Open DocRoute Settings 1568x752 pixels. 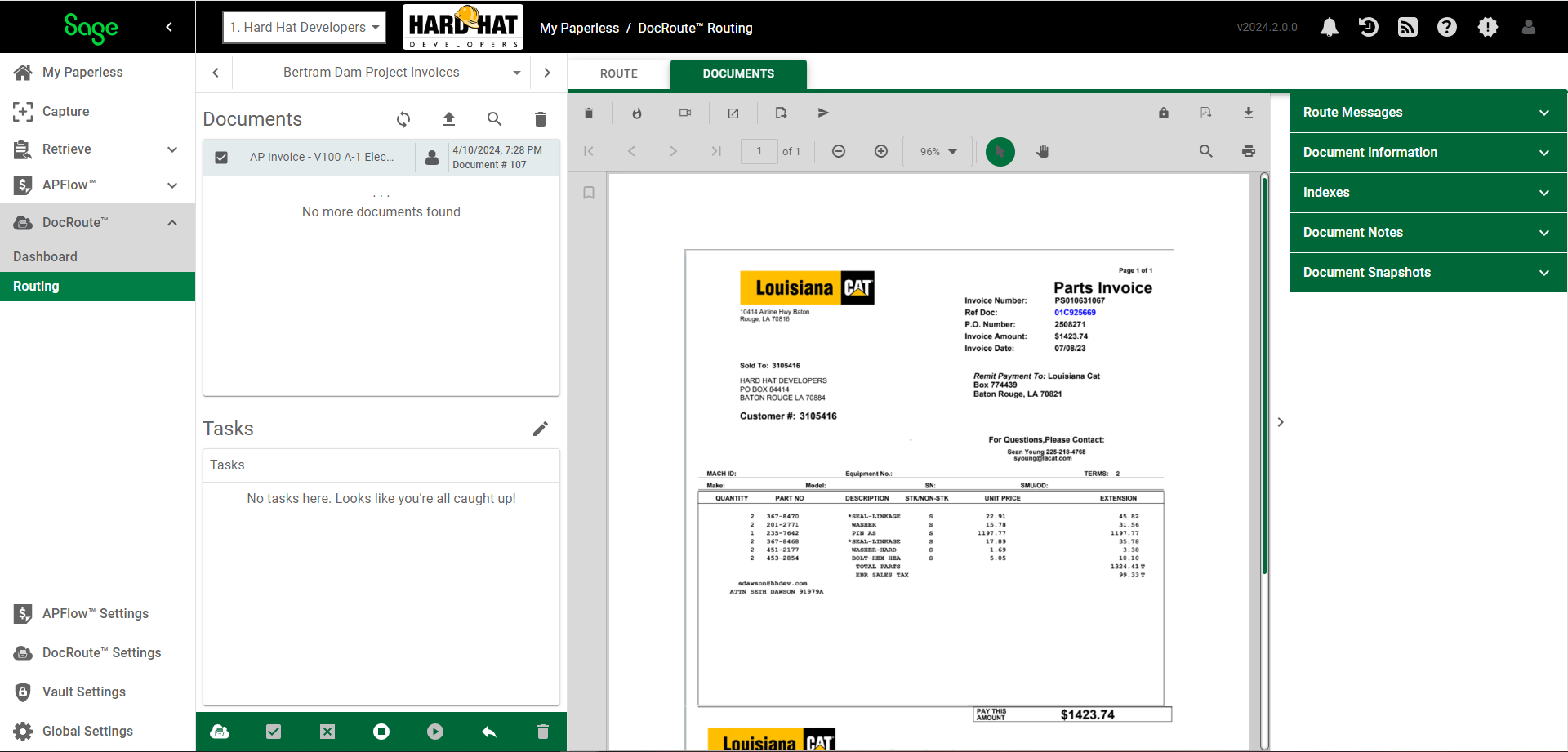click(97, 652)
